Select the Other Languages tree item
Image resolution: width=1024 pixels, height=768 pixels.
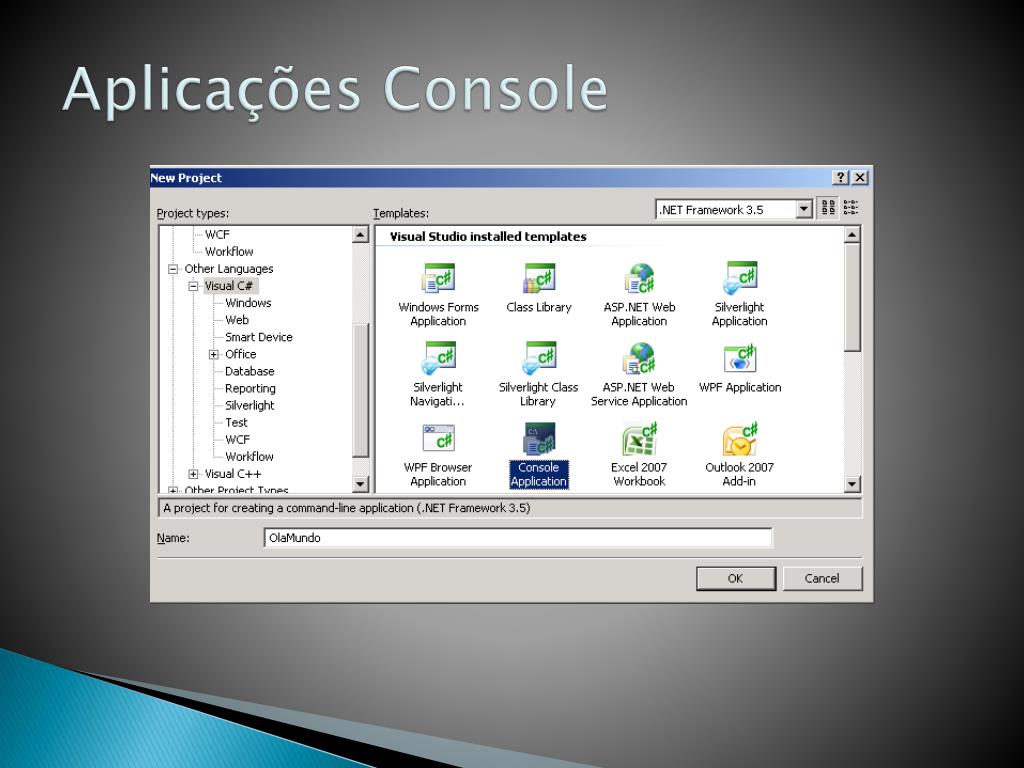[x=229, y=269]
